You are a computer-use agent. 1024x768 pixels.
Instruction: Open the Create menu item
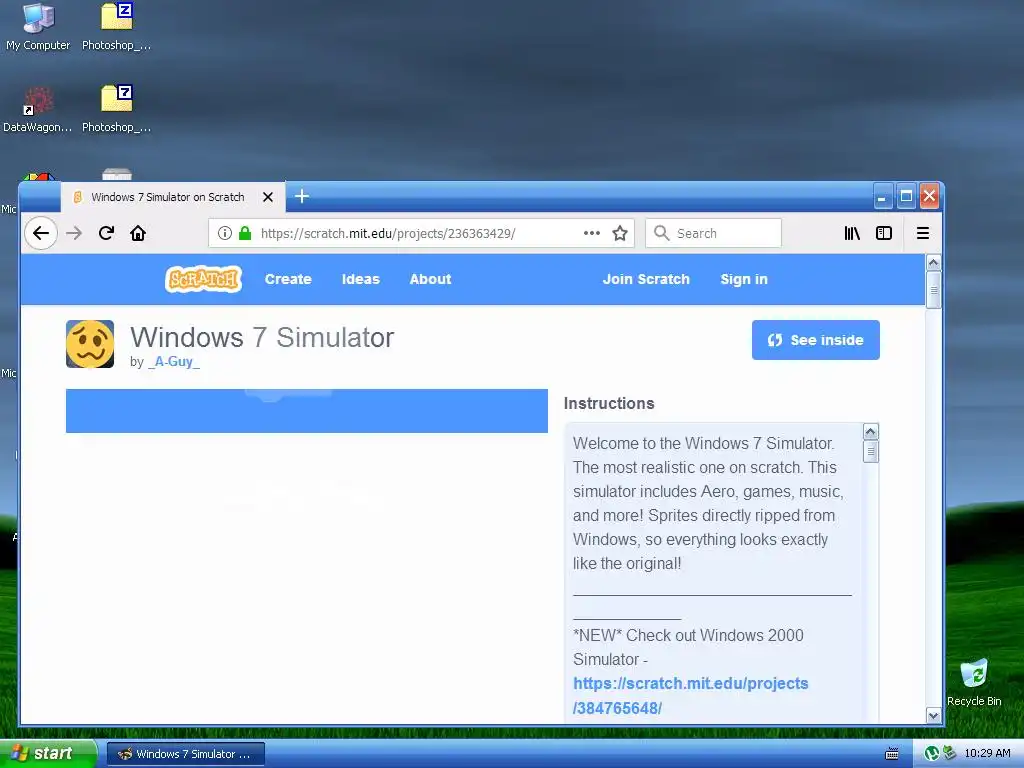pos(288,279)
